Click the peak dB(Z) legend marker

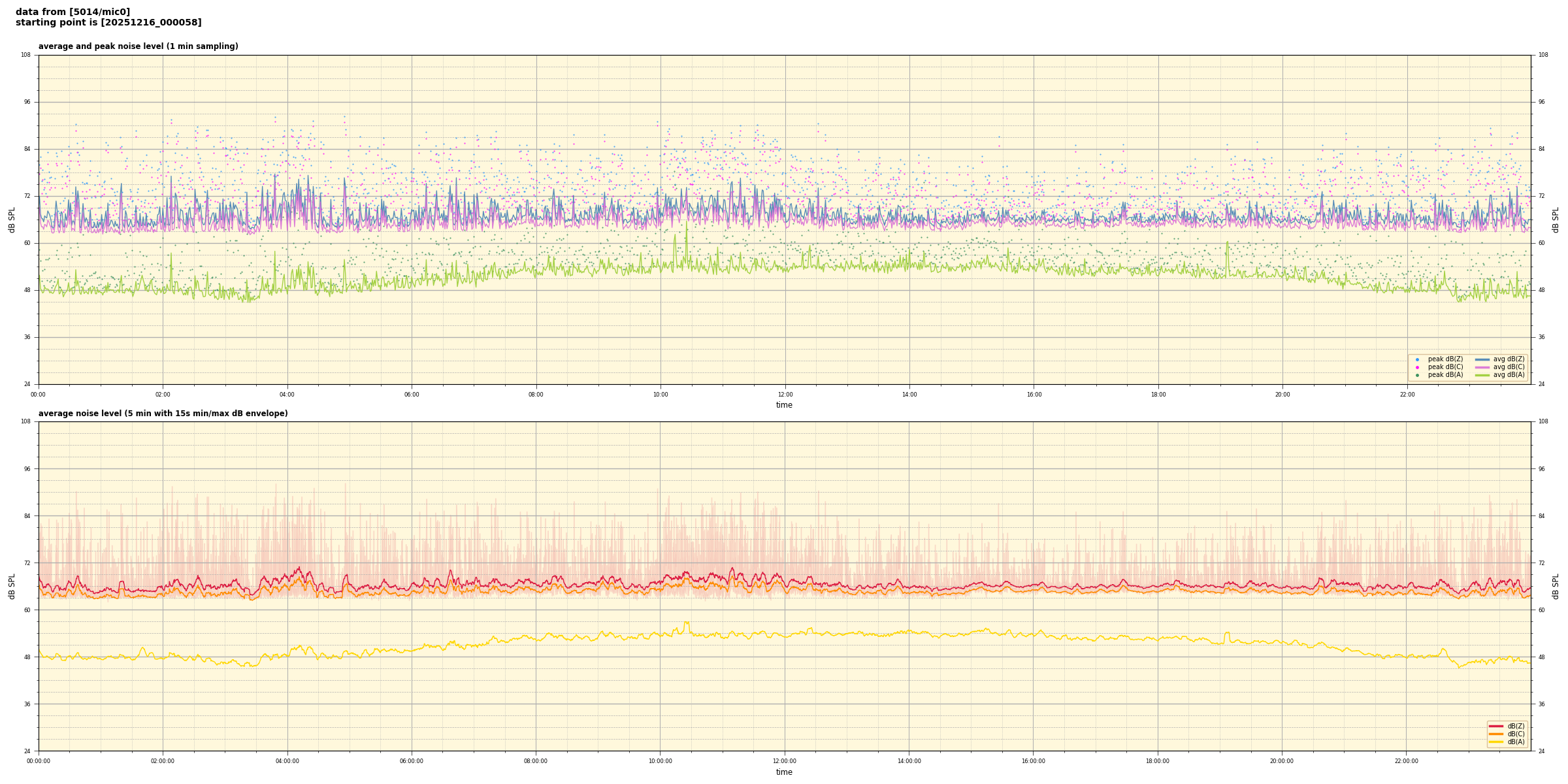[x=1417, y=359]
